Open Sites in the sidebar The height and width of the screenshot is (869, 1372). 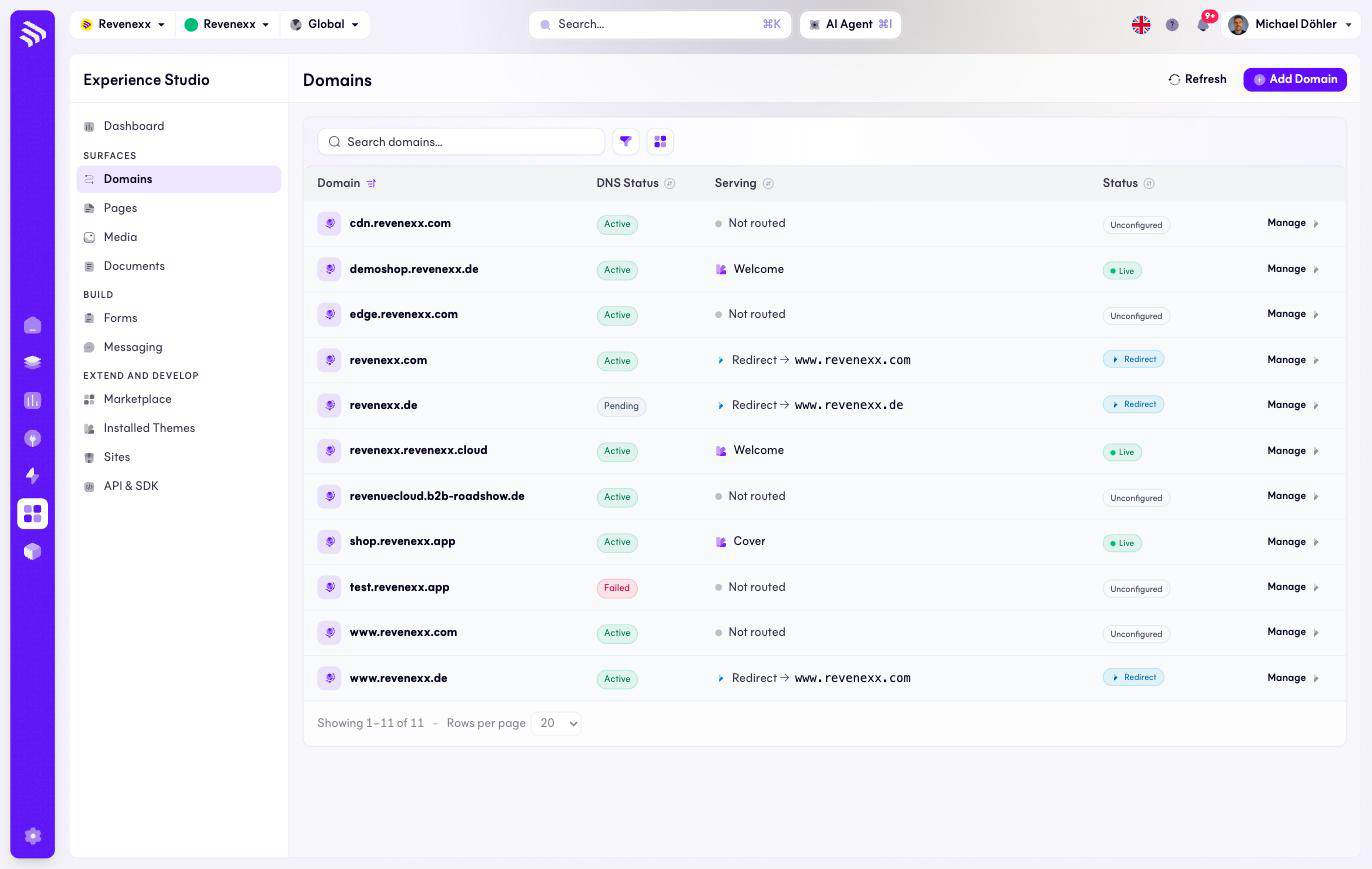178,457
